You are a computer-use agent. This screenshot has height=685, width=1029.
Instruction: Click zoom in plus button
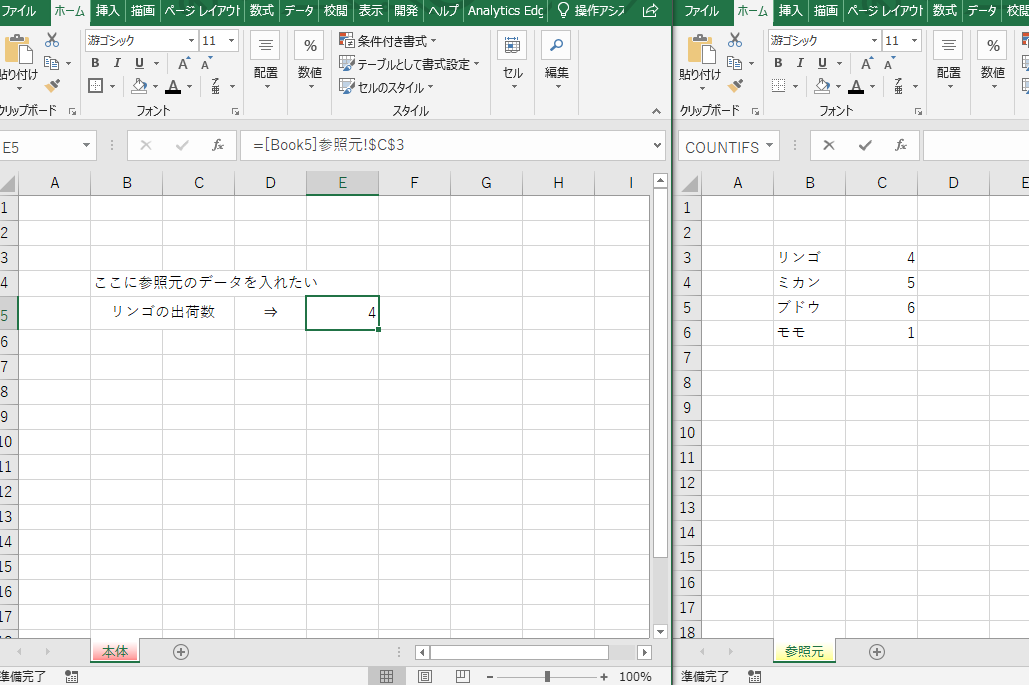point(604,676)
